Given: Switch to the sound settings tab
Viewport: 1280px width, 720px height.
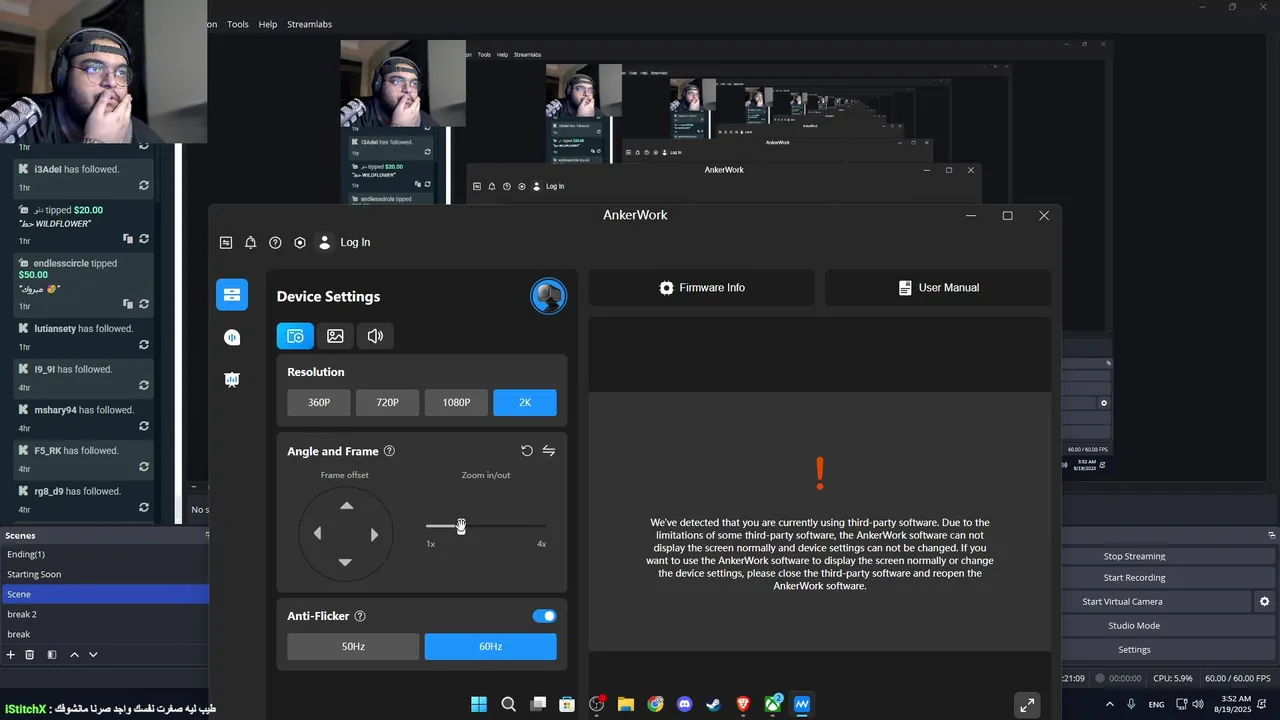Looking at the screenshot, I should [375, 336].
